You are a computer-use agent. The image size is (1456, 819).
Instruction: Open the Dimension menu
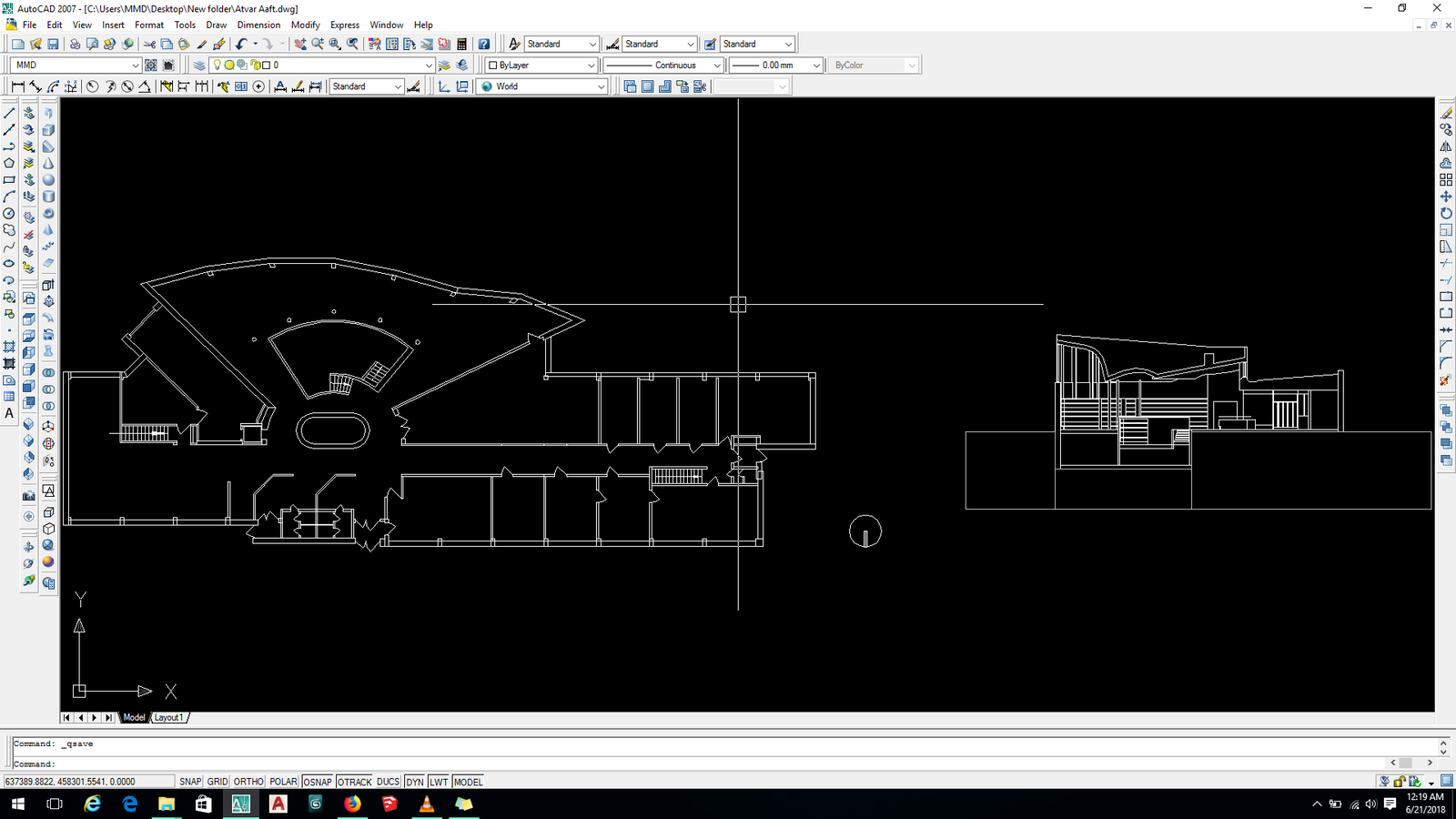258,25
